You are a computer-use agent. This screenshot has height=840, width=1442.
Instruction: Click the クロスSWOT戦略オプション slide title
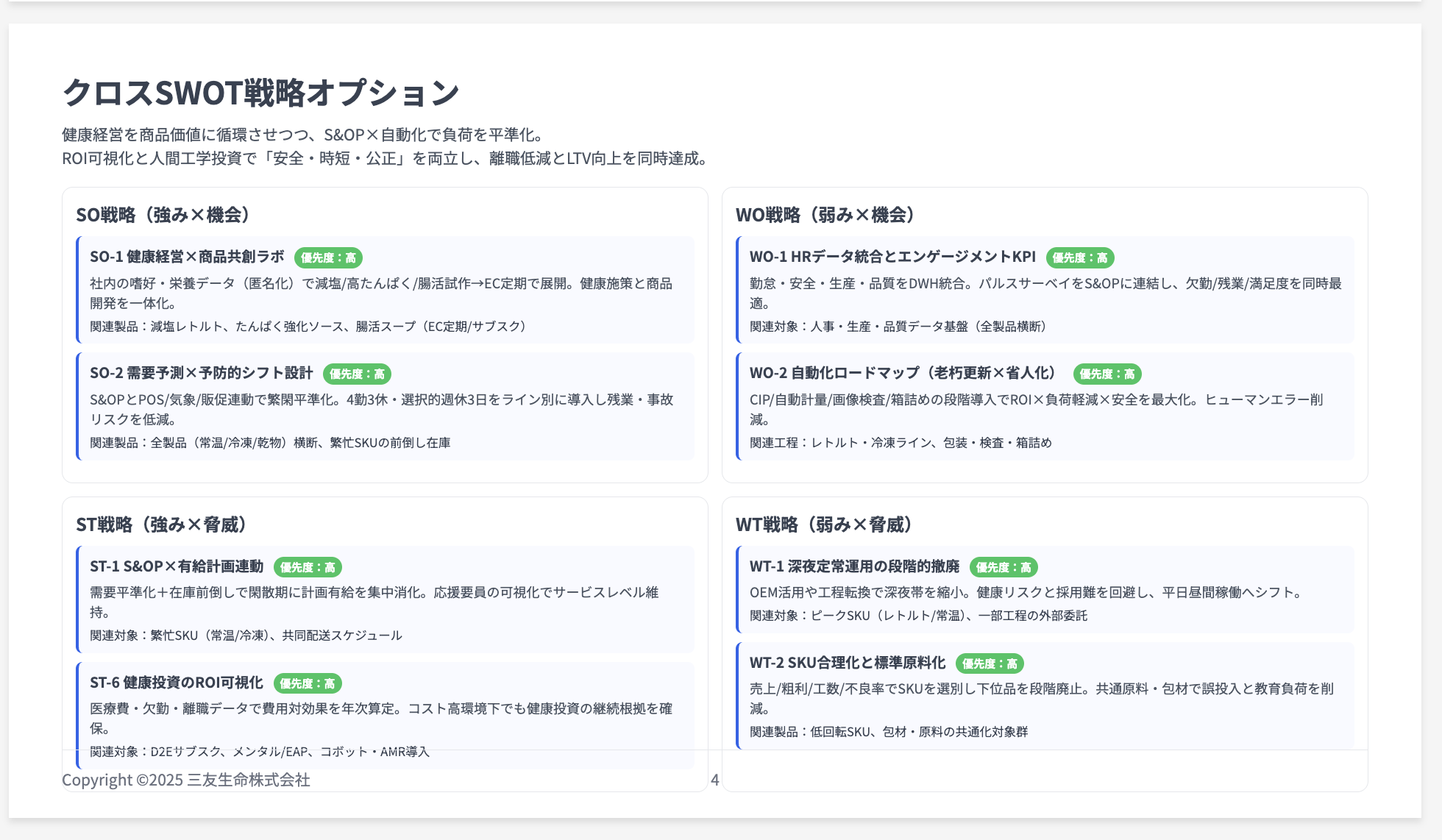coord(261,93)
